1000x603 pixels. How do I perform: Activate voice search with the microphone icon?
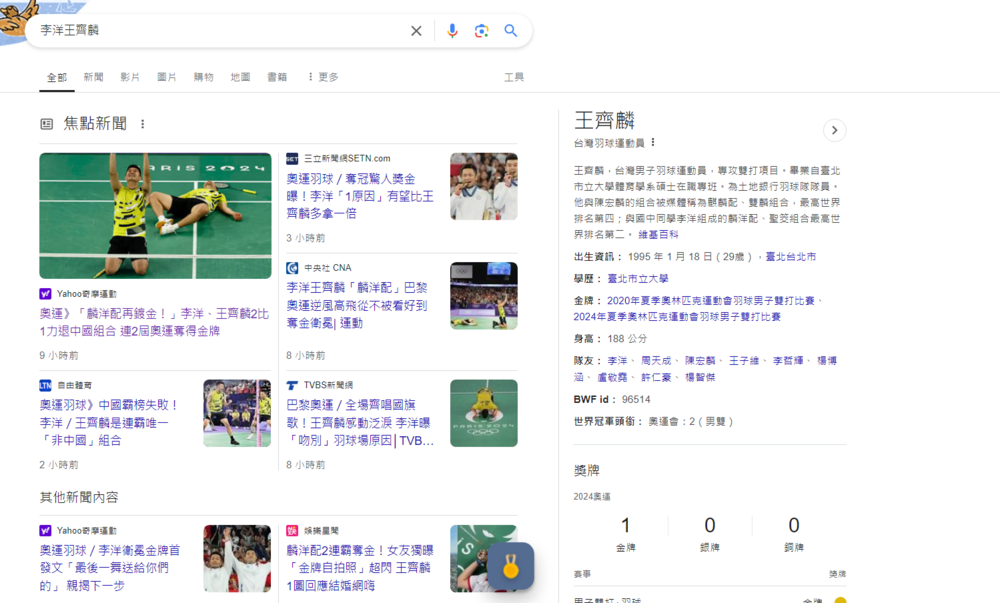(452, 31)
